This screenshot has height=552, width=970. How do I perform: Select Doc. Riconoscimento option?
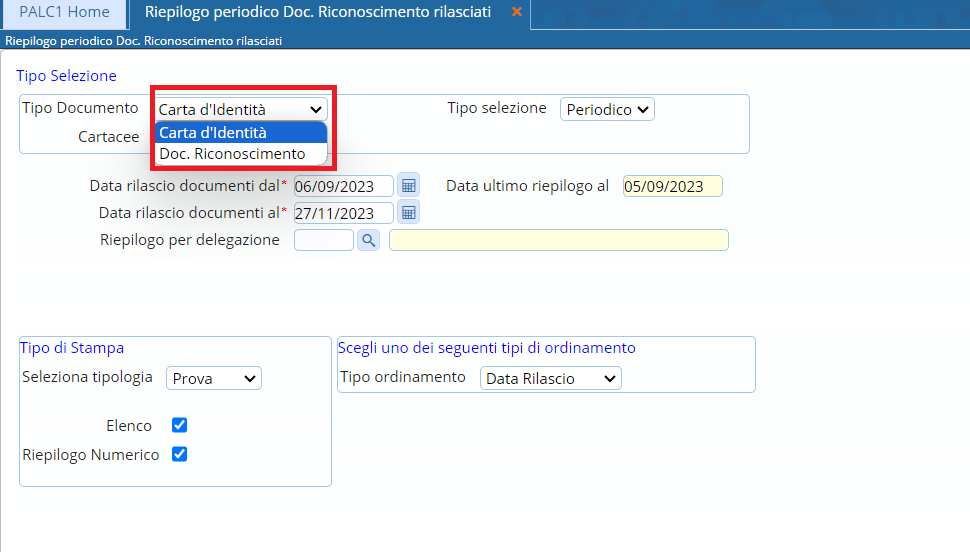(240, 154)
